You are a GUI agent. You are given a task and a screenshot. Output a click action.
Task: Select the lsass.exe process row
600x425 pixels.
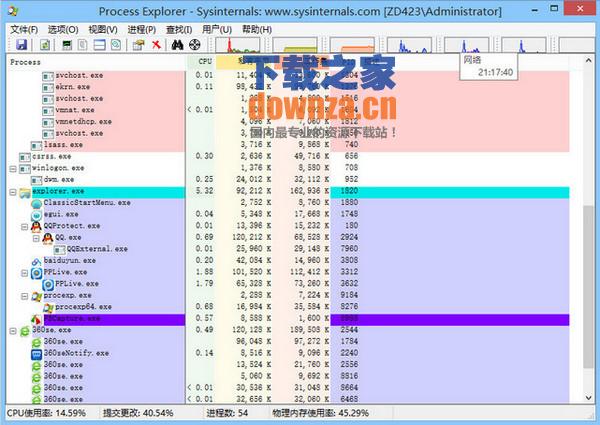289,145
